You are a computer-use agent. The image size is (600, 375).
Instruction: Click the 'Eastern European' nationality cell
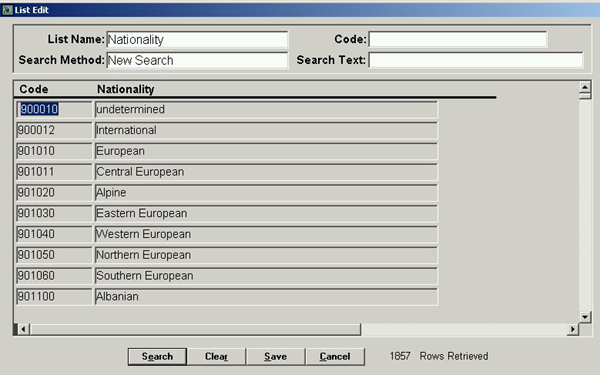point(266,213)
